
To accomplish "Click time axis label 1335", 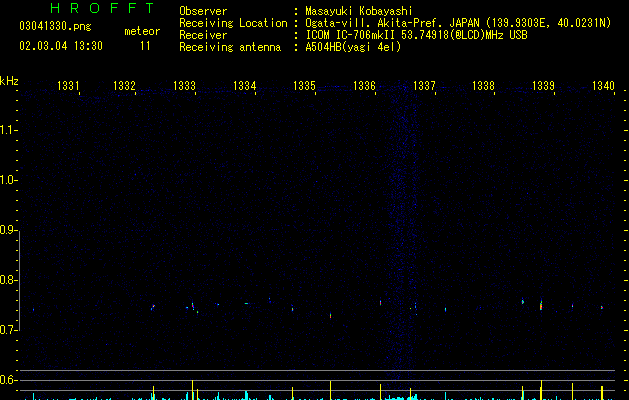I will [304, 86].
